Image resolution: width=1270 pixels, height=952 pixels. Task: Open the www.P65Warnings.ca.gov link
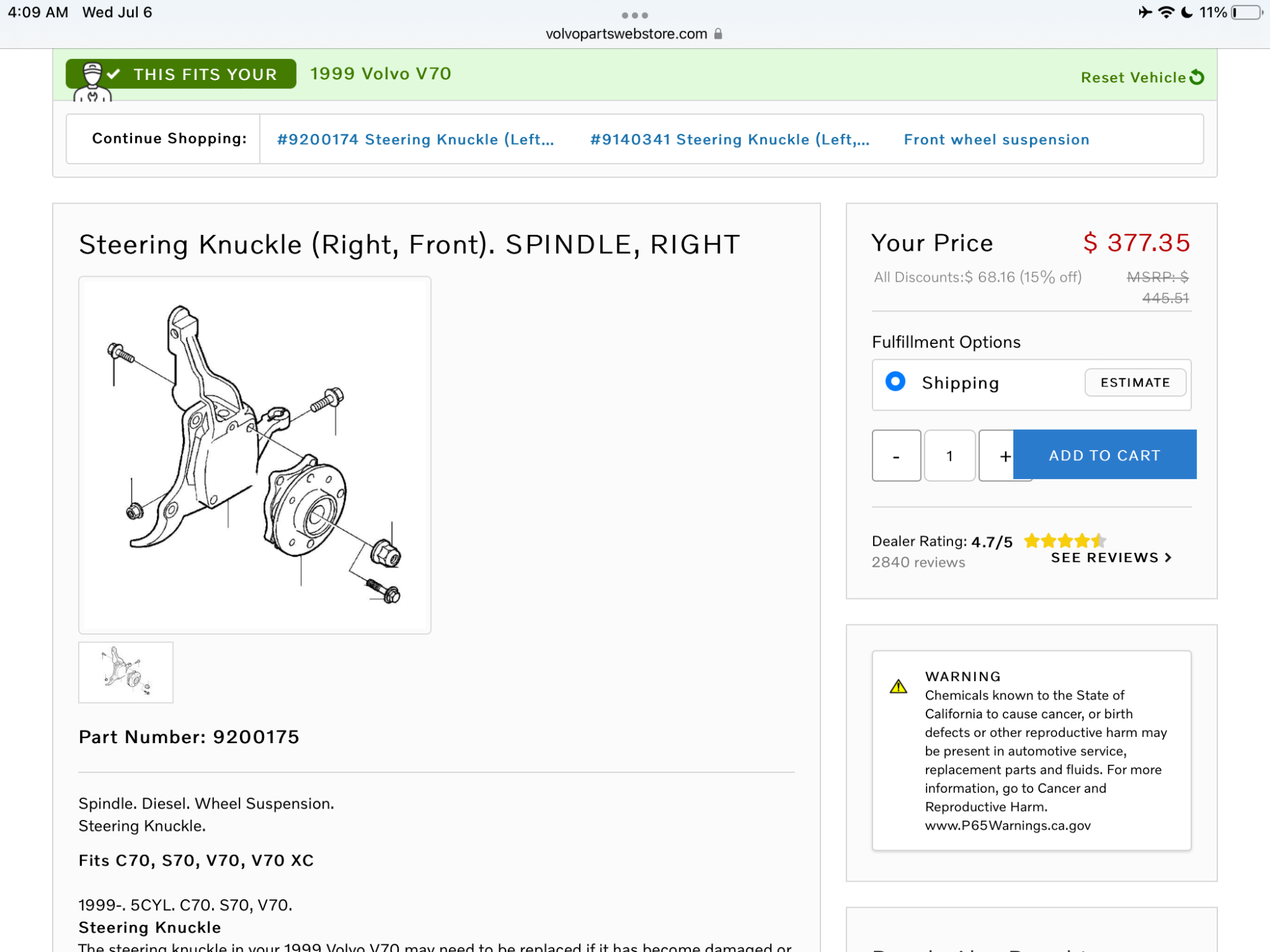pos(1008,825)
